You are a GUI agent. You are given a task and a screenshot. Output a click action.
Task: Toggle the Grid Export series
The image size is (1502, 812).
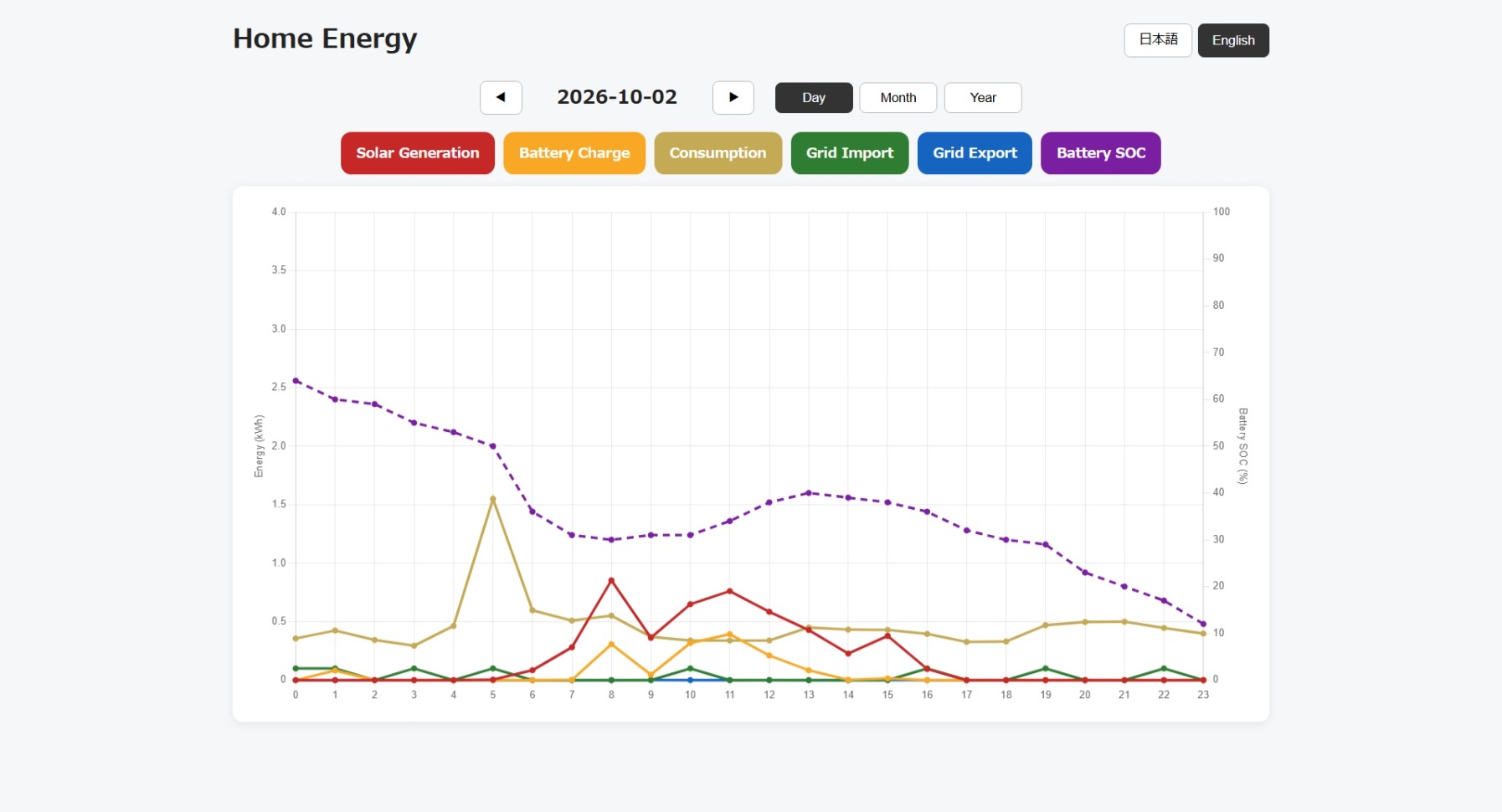[975, 153]
